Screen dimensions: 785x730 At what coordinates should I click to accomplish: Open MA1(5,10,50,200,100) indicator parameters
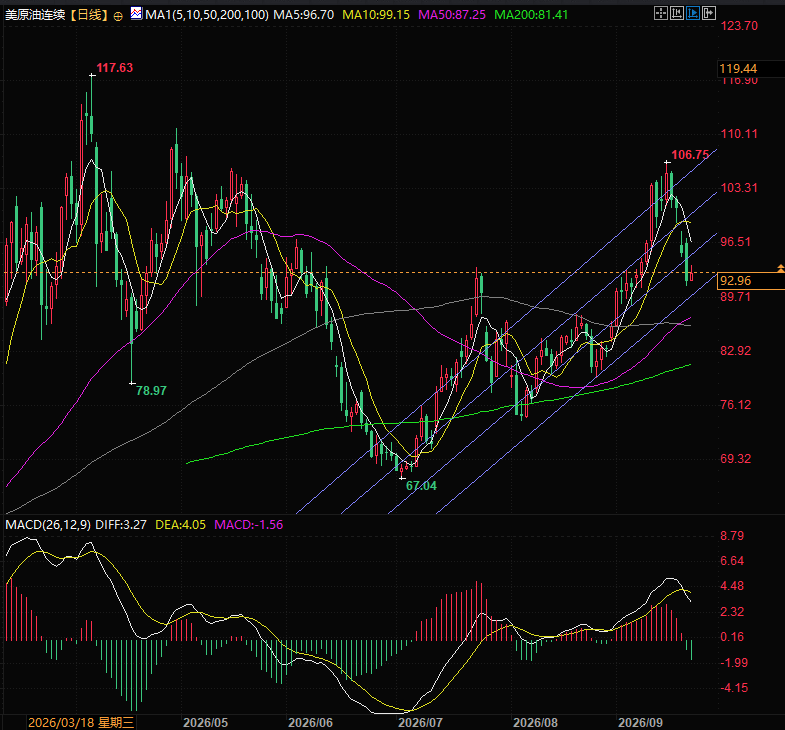tap(207, 15)
